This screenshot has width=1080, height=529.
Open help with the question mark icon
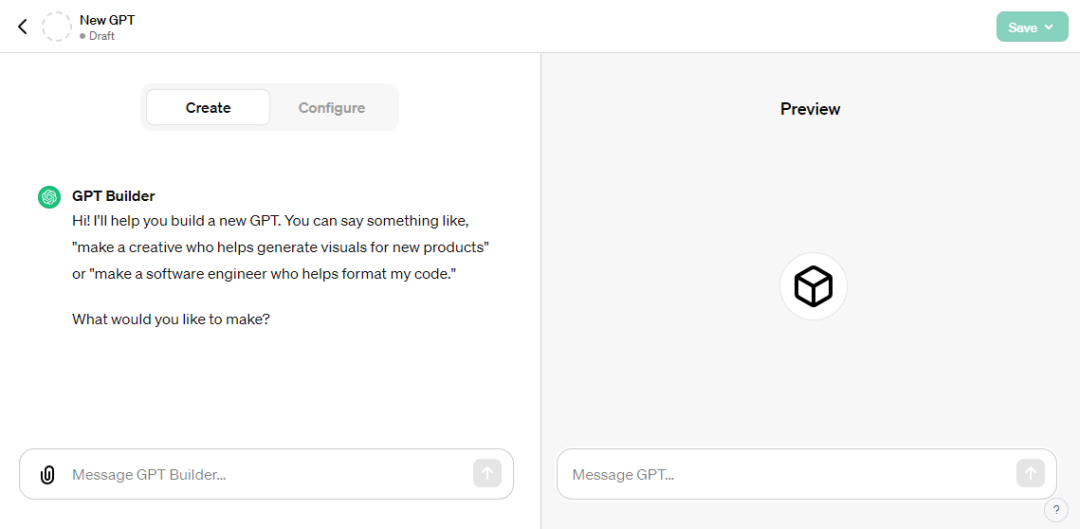(x=1056, y=510)
